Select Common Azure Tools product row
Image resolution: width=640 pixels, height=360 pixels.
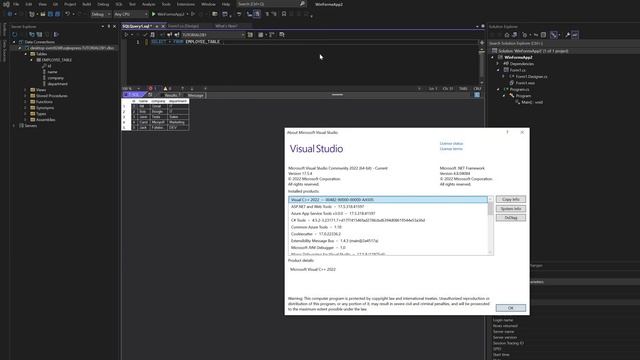[x=388, y=227]
